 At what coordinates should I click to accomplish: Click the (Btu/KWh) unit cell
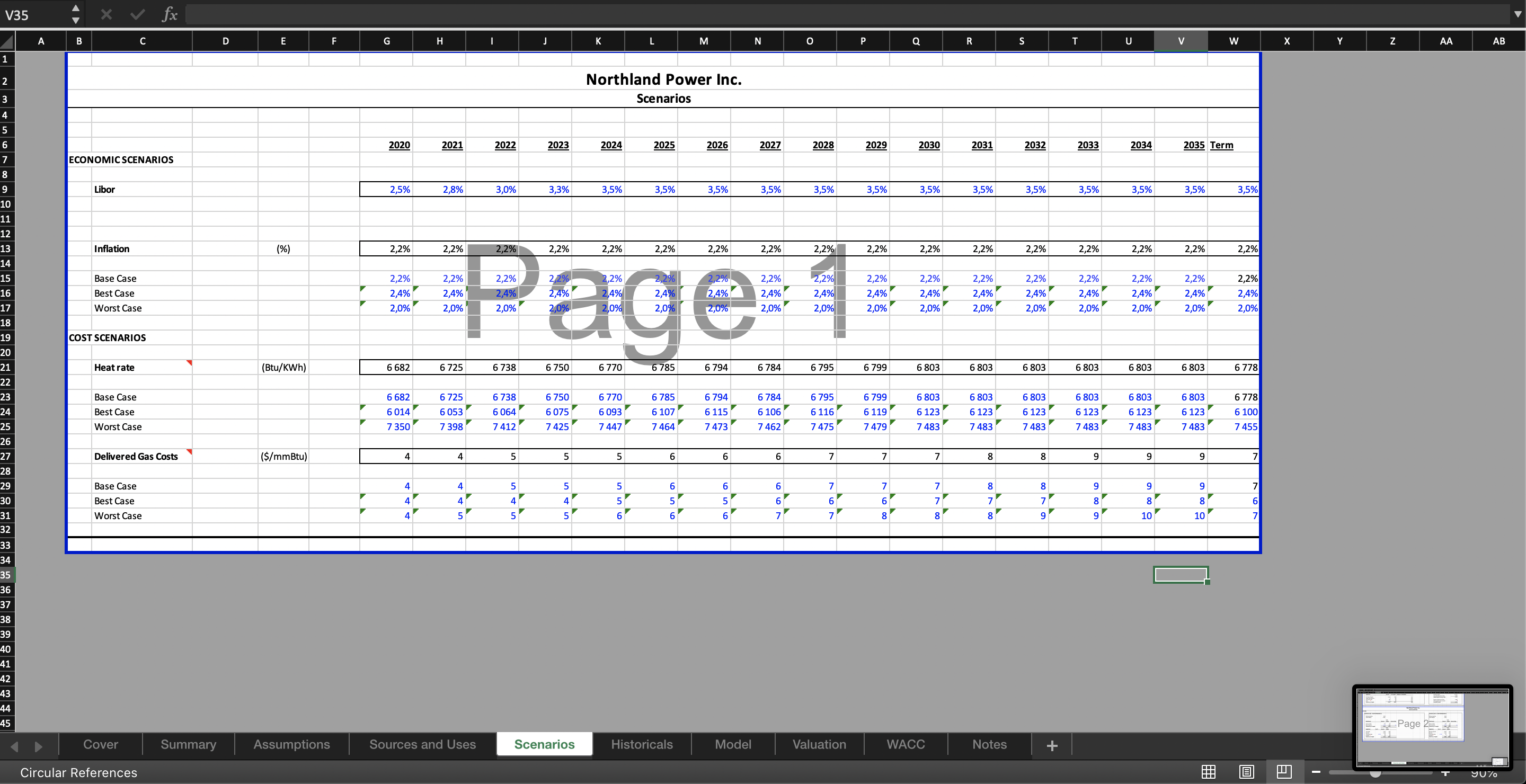click(x=284, y=367)
